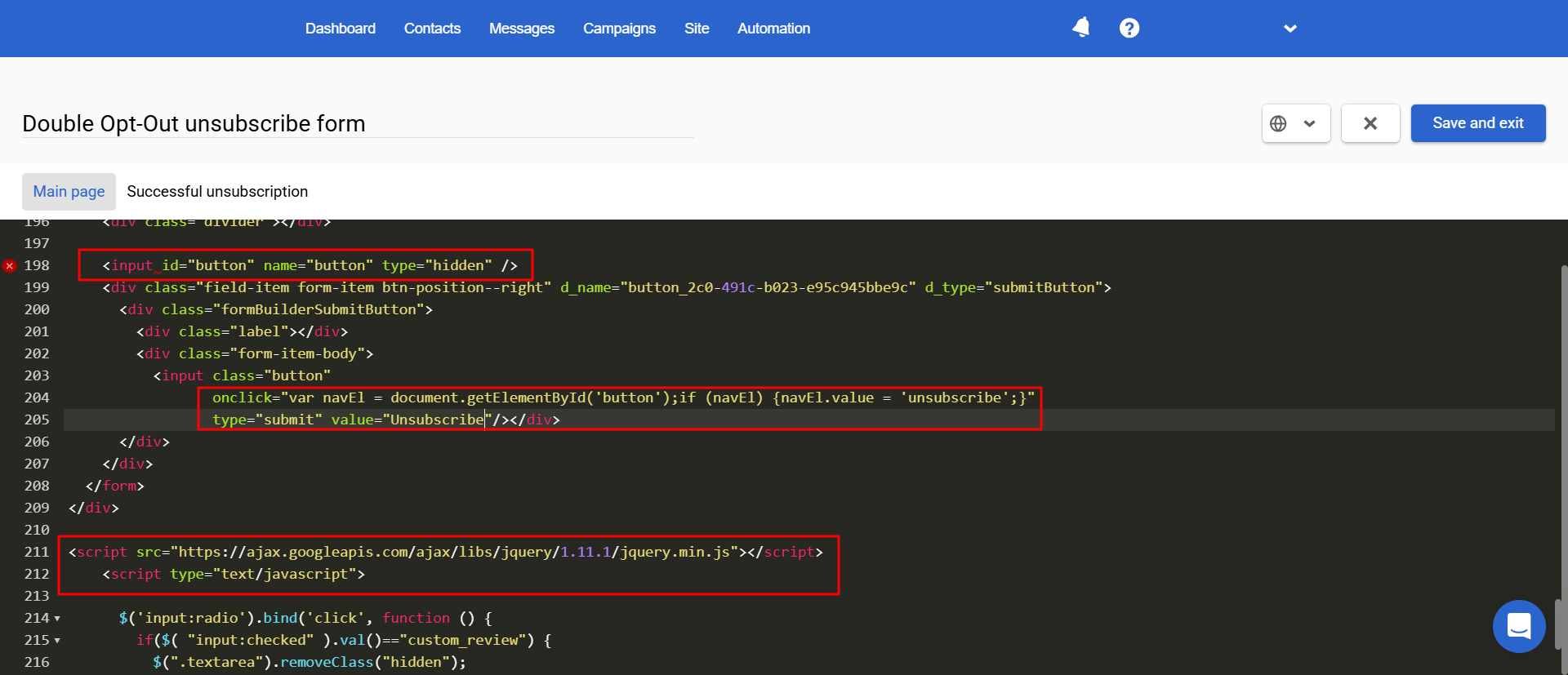Switch to Main page tab
The height and width of the screenshot is (675, 1568).
point(69,192)
